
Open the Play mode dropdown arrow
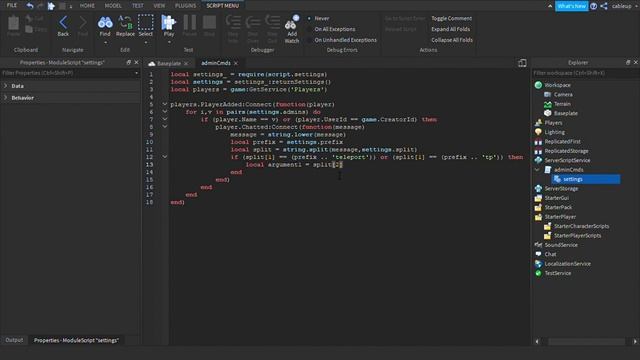pyautogui.click(x=169, y=42)
